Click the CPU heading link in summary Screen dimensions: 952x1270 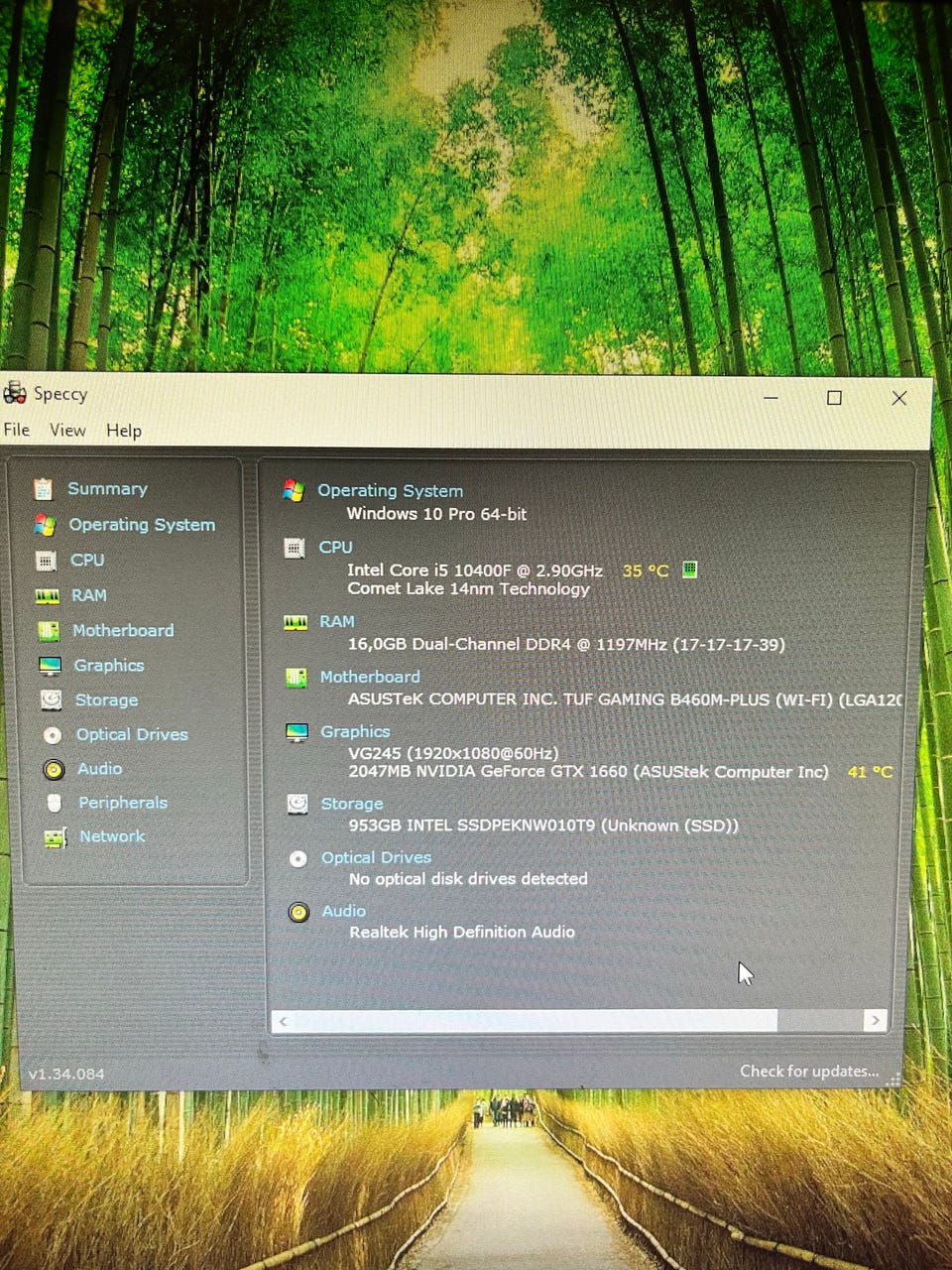(335, 547)
